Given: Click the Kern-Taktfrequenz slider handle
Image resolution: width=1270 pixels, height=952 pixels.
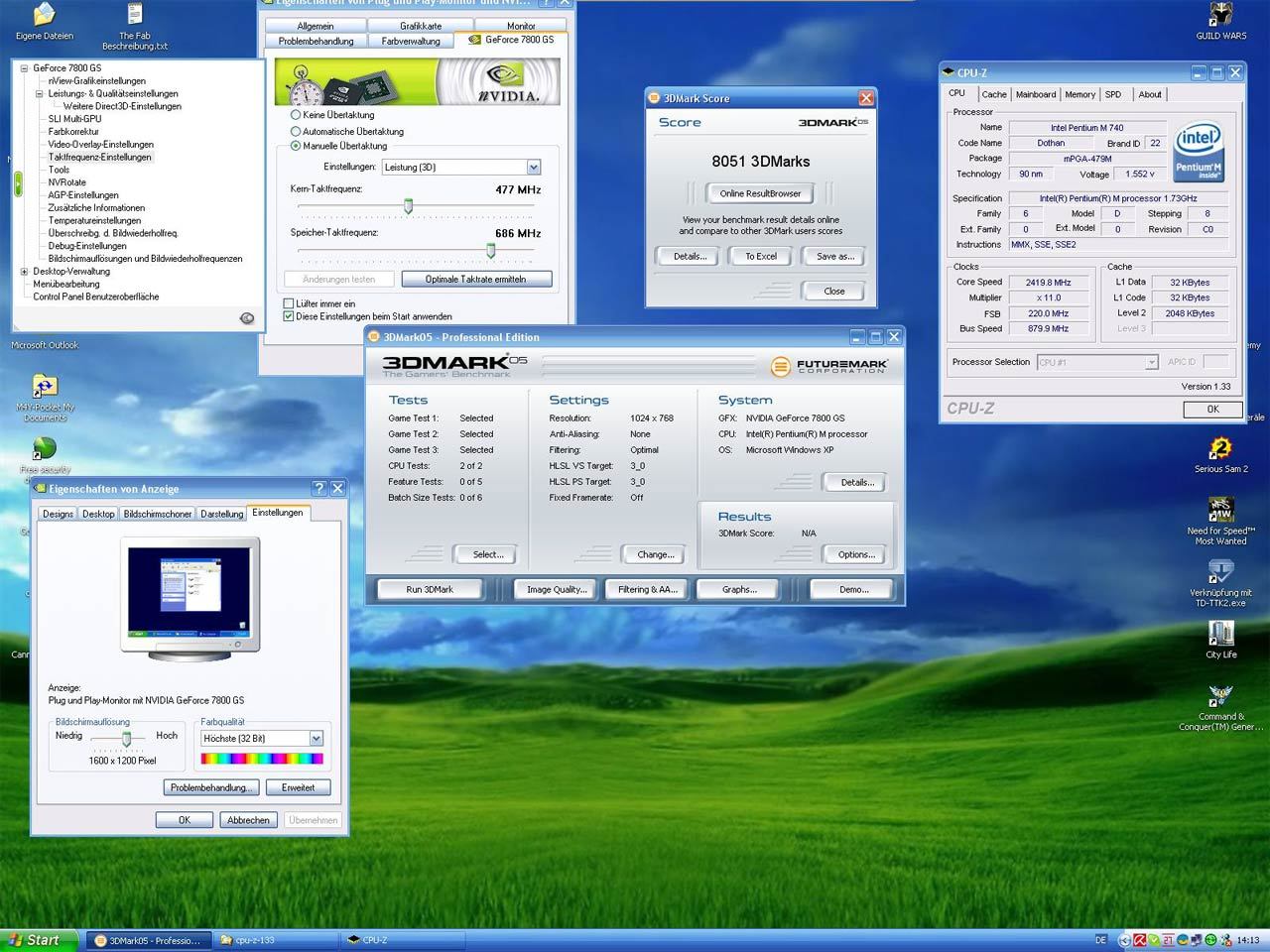Looking at the screenshot, I should (408, 206).
